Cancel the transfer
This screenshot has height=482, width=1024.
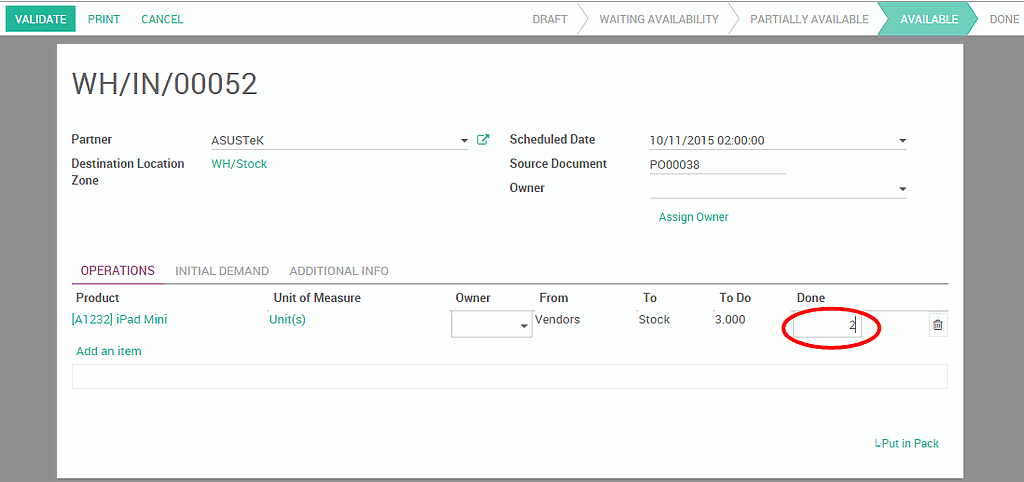(162, 19)
